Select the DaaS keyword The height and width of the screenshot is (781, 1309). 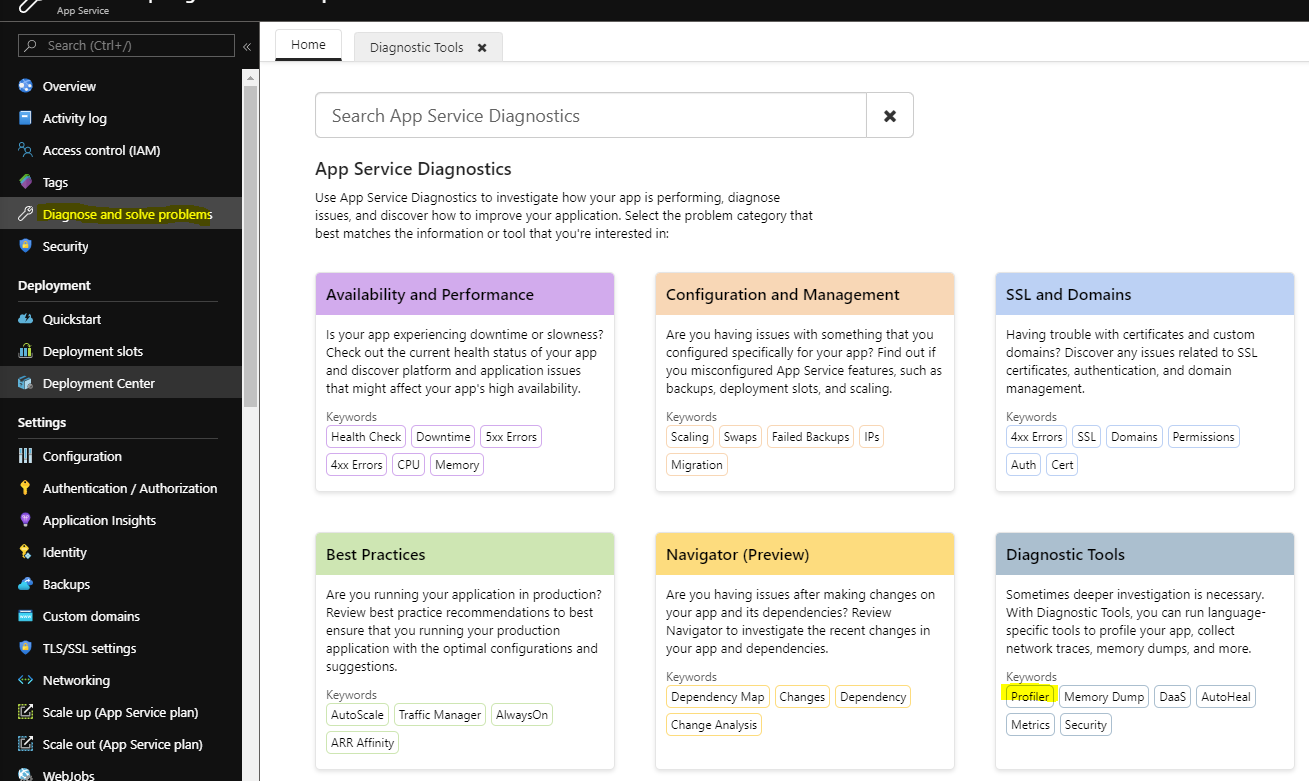(x=1172, y=697)
